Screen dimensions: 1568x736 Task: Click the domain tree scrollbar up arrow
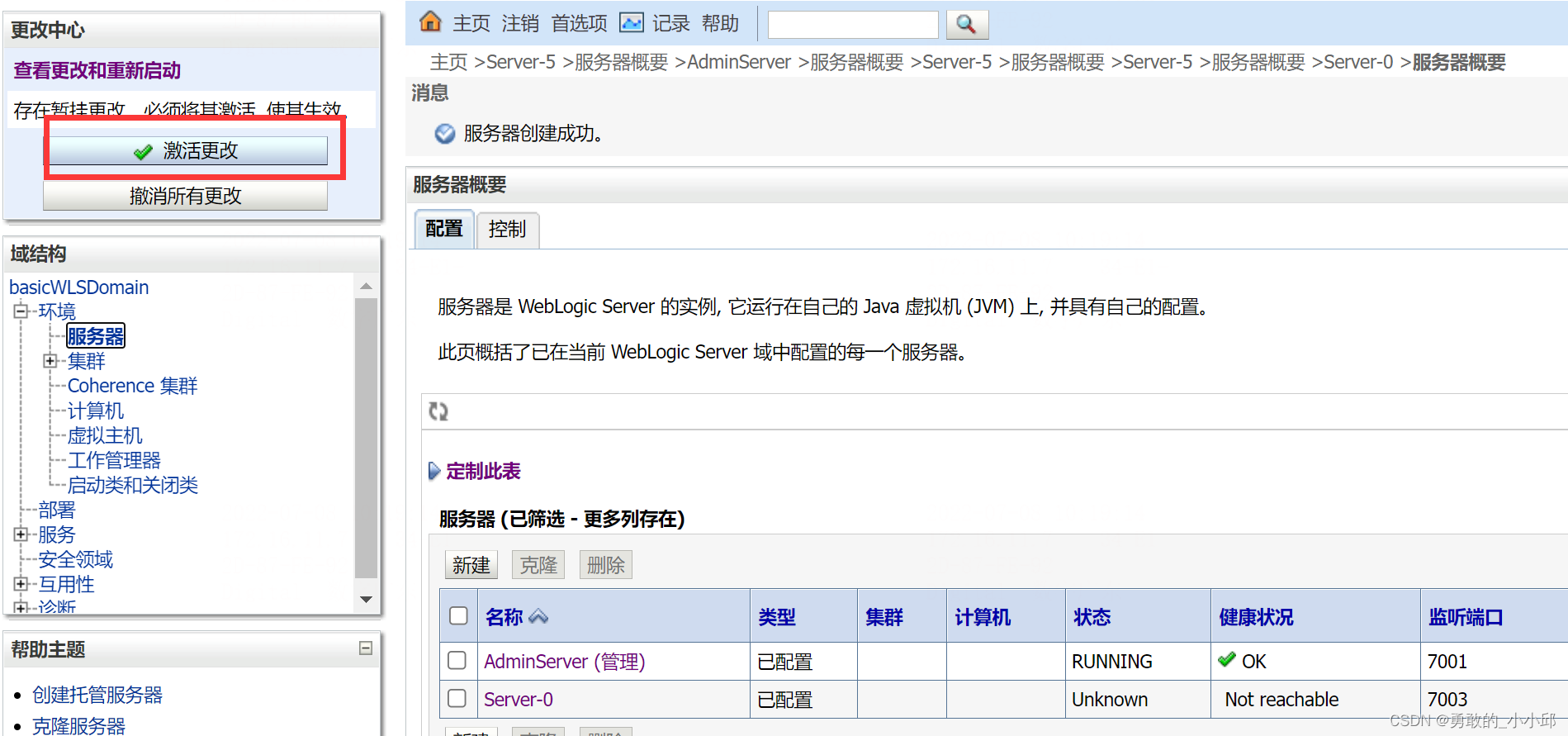coord(366,286)
